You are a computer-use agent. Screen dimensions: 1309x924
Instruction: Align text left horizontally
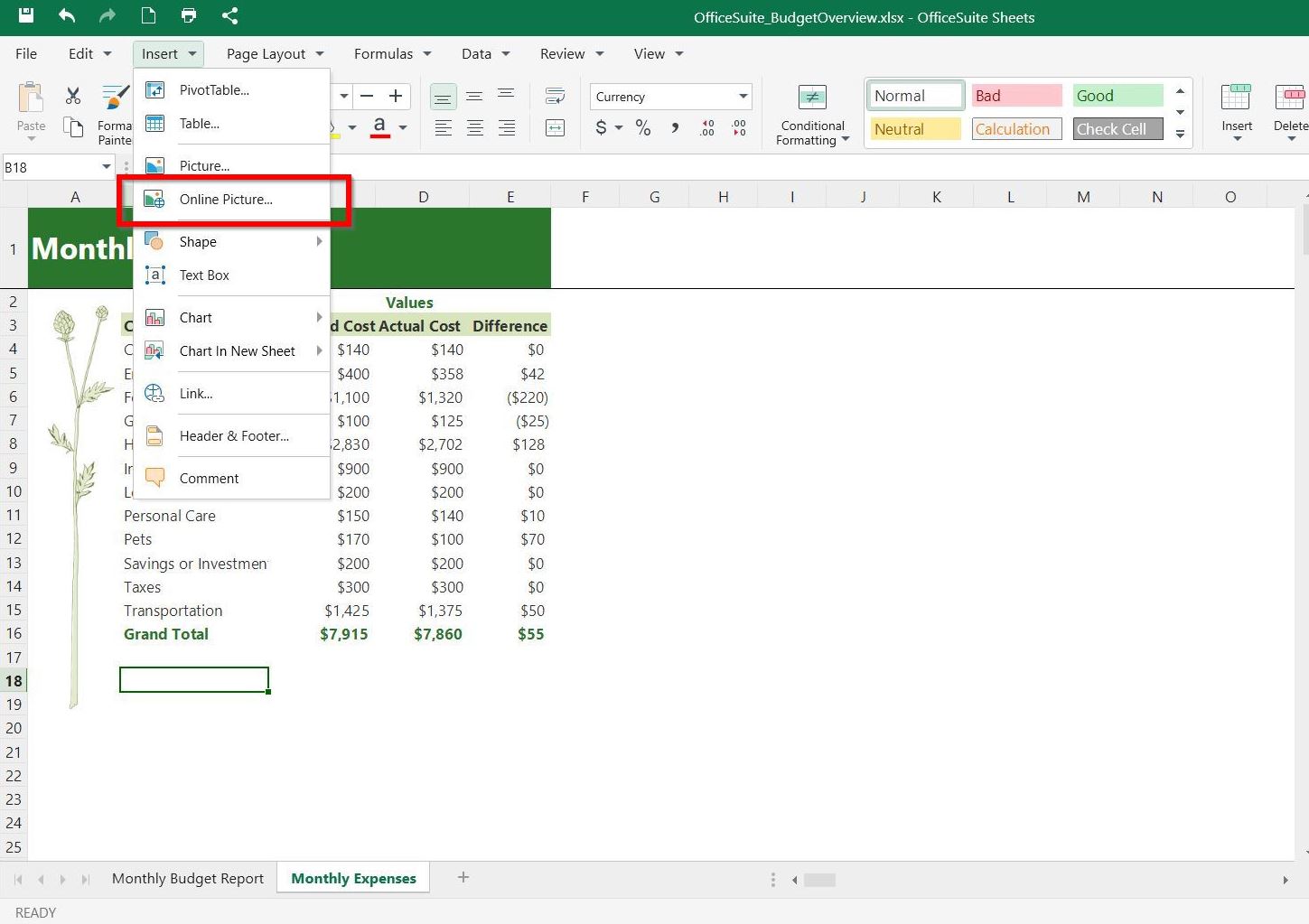coord(443,127)
